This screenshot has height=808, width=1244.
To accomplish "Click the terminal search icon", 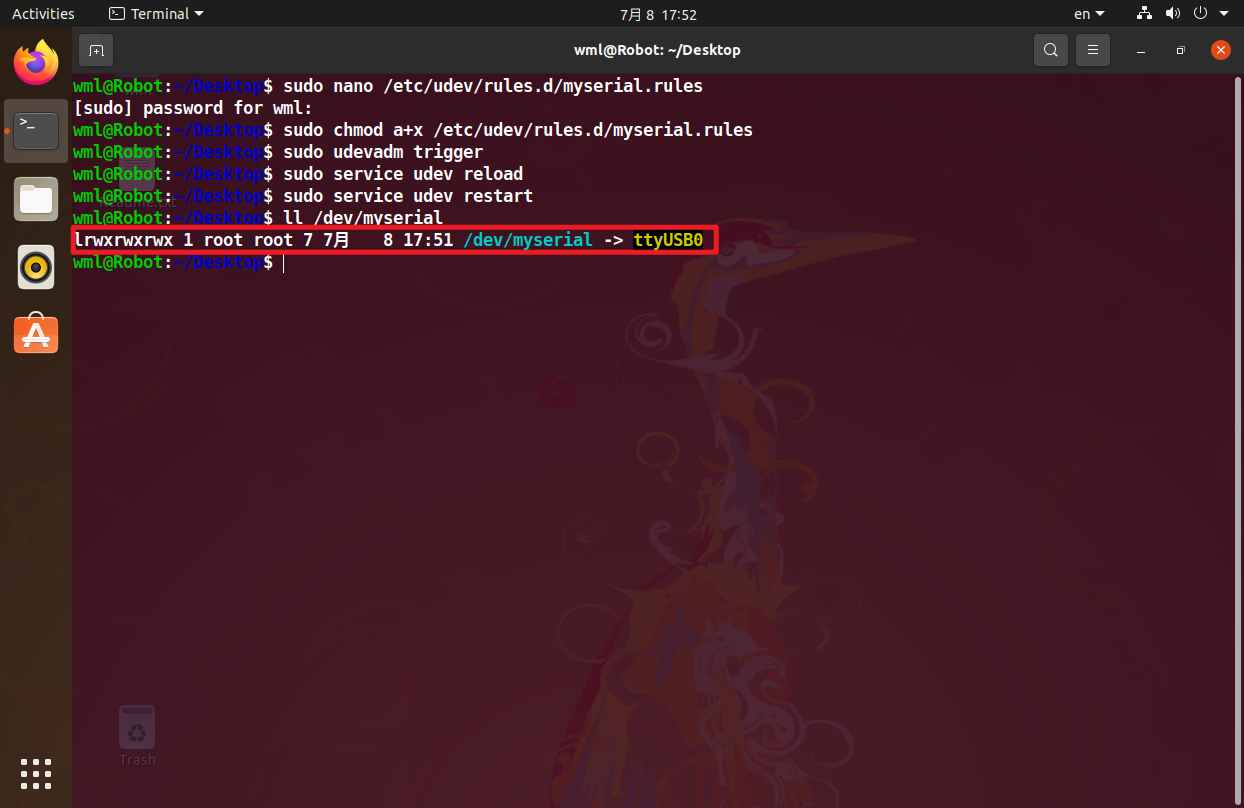I will (x=1050, y=50).
